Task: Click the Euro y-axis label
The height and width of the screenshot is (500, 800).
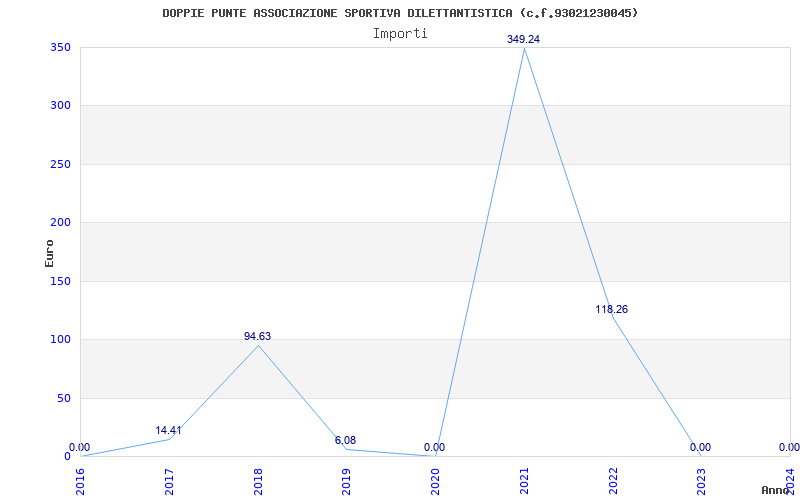Action: [x=49, y=253]
